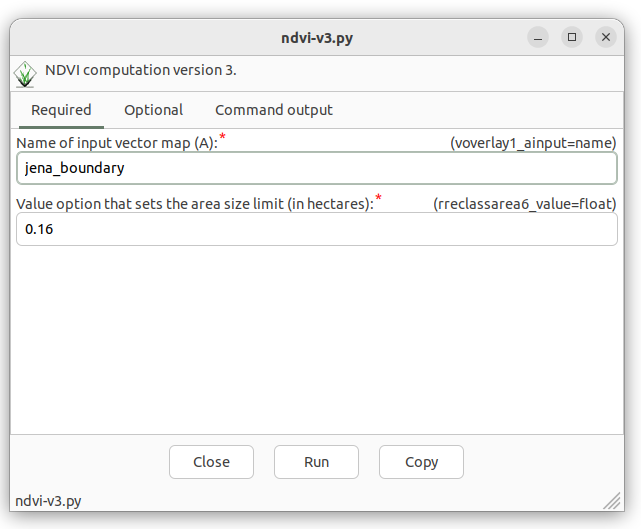
Task: Click the voverlay1_ainput=name parameter hint
Action: point(533,143)
